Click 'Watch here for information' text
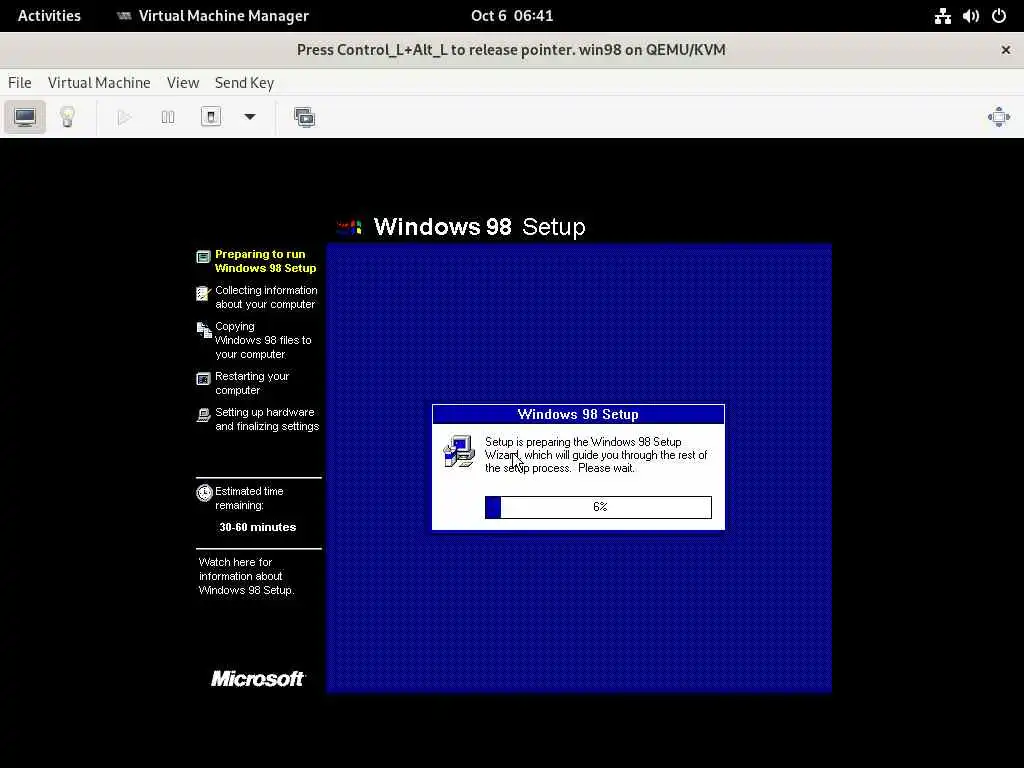The image size is (1024, 768). 246,576
